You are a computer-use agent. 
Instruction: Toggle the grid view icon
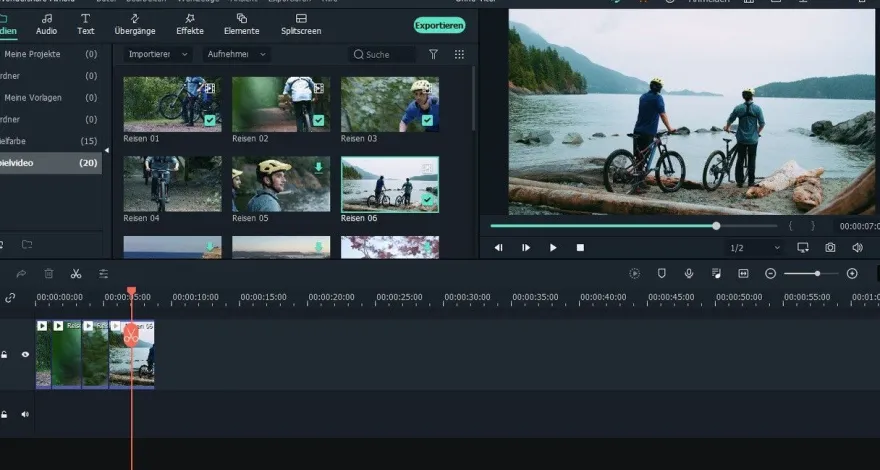coord(459,54)
